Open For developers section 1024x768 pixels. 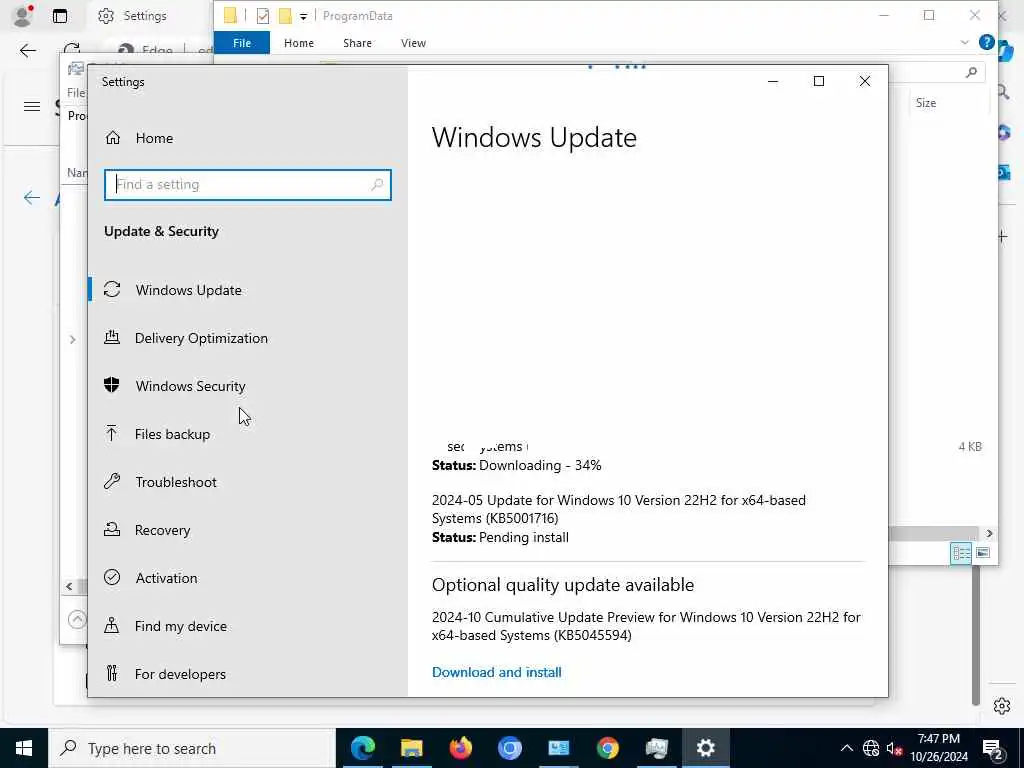(180, 674)
